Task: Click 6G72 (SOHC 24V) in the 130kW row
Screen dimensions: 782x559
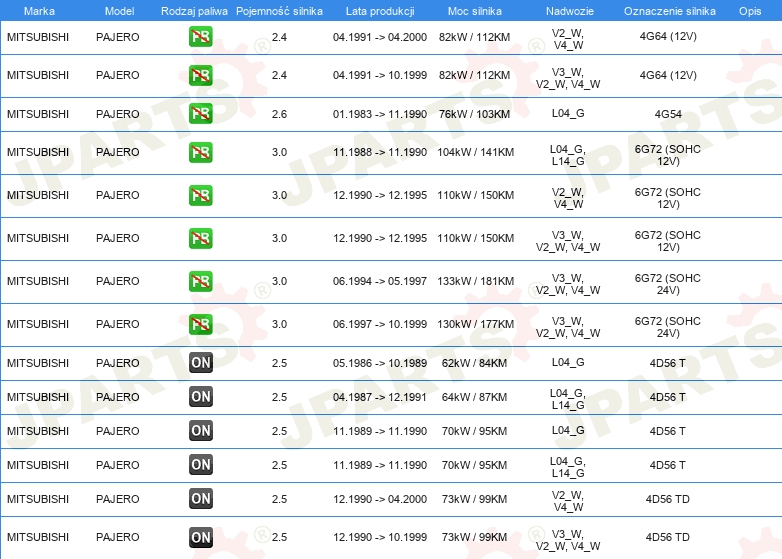Action: click(x=667, y=327)
